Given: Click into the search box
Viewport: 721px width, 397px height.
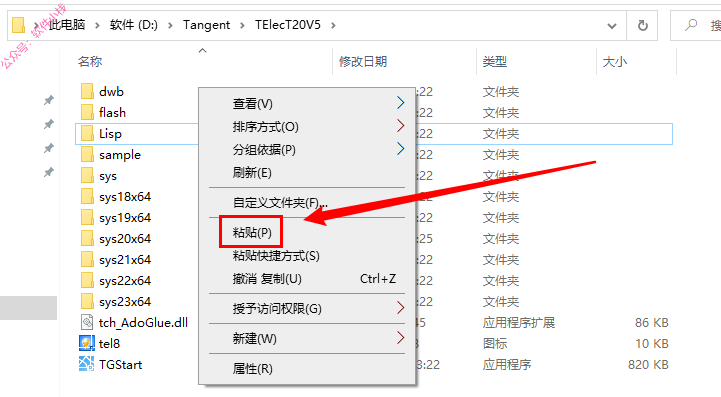Looking at the screenshot, I should 696,25.
